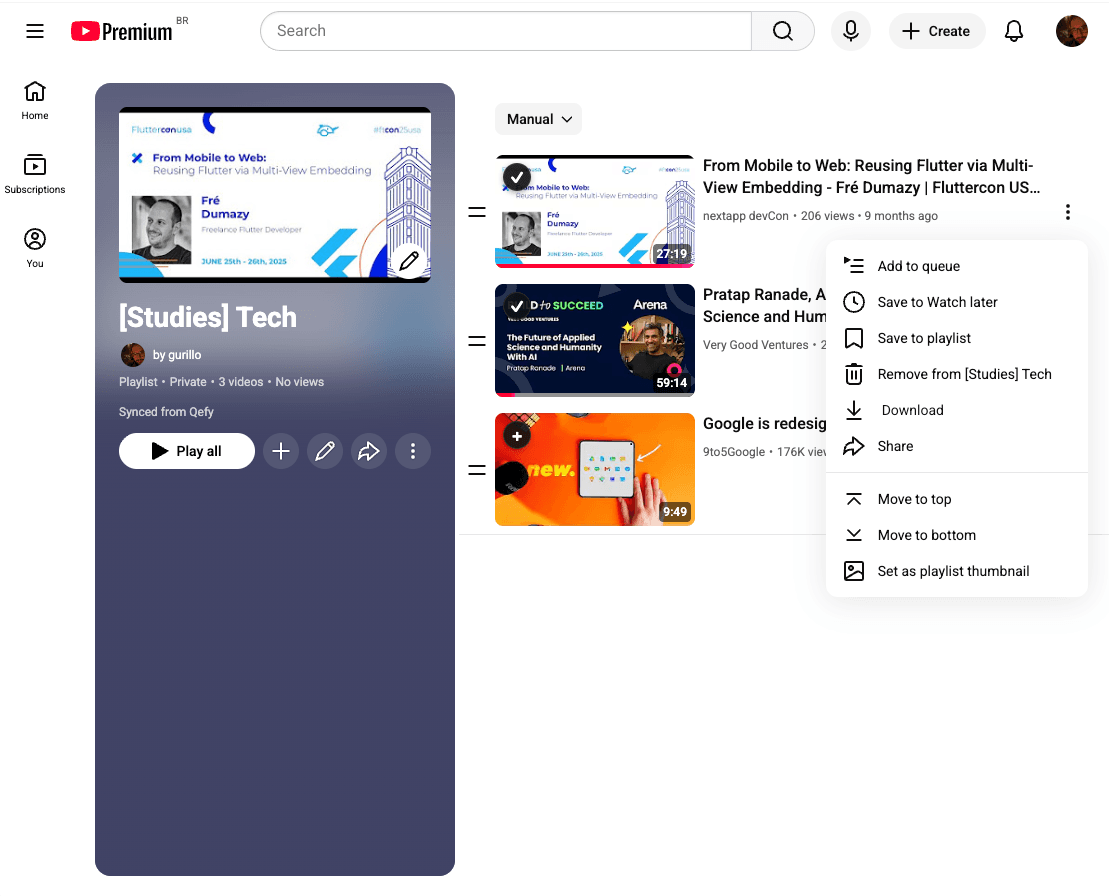The width and height of the screenshot is (1109, 896).
Task: Open 9to5Google channel link
Action: tap(733, 452)
